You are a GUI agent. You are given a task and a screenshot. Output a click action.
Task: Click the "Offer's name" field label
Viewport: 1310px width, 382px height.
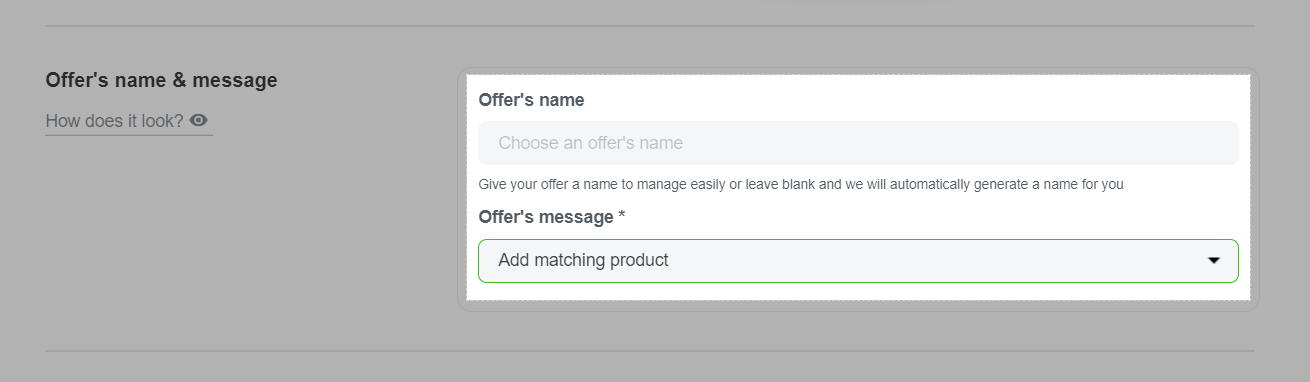[531, 100]
